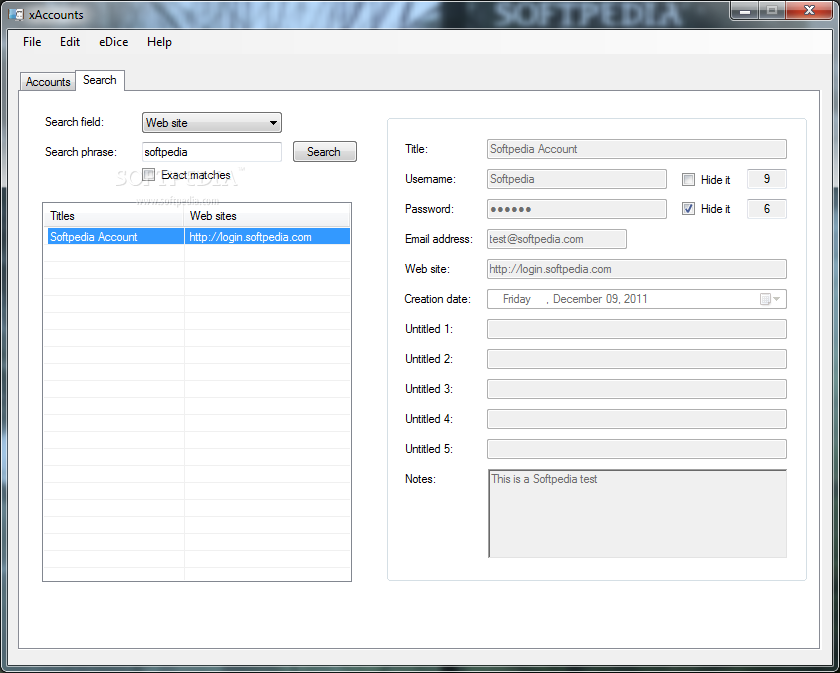Click the Search phrase input box

[212, 152]
